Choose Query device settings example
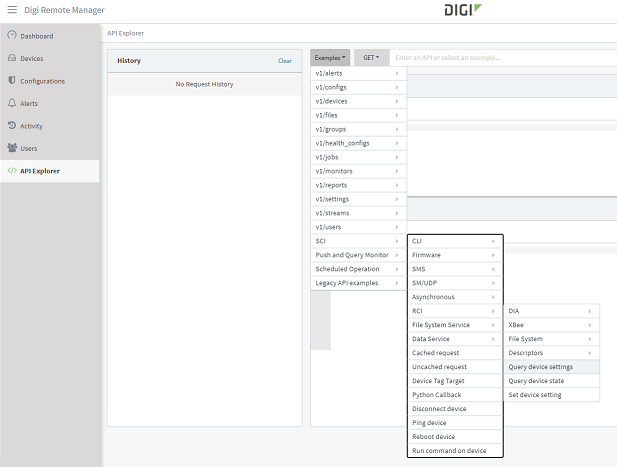This screenshot has width=617, height=467. coord(552,367)
